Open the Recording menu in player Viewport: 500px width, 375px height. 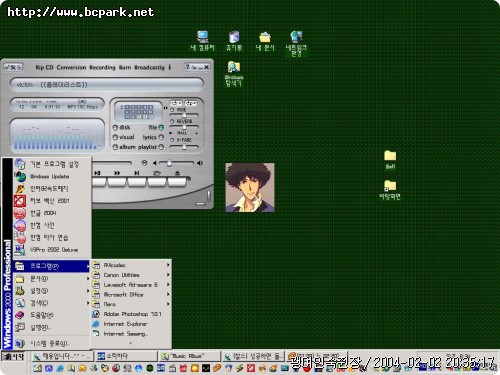[102, 67]
